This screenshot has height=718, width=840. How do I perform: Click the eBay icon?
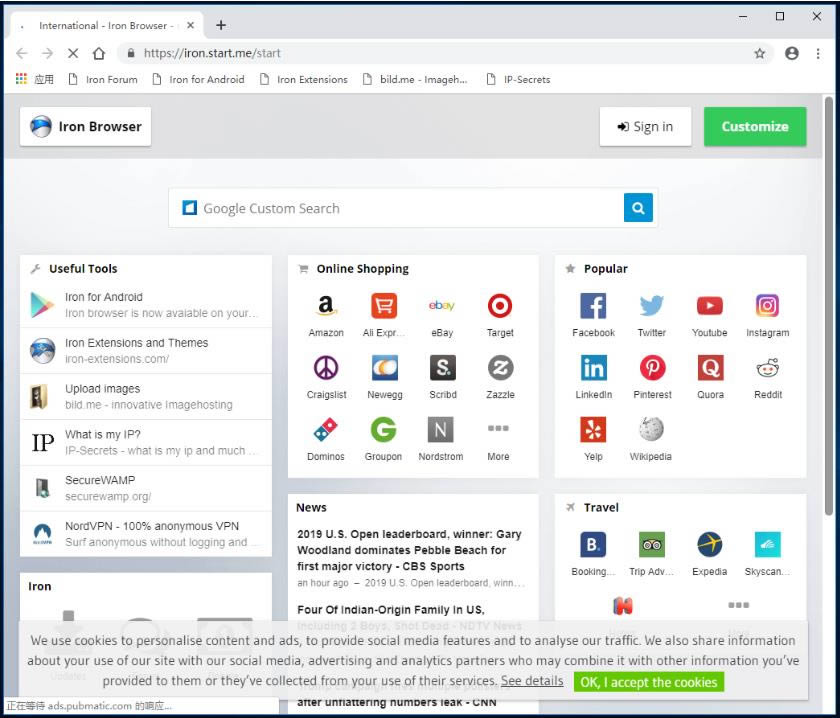point(441,306)
